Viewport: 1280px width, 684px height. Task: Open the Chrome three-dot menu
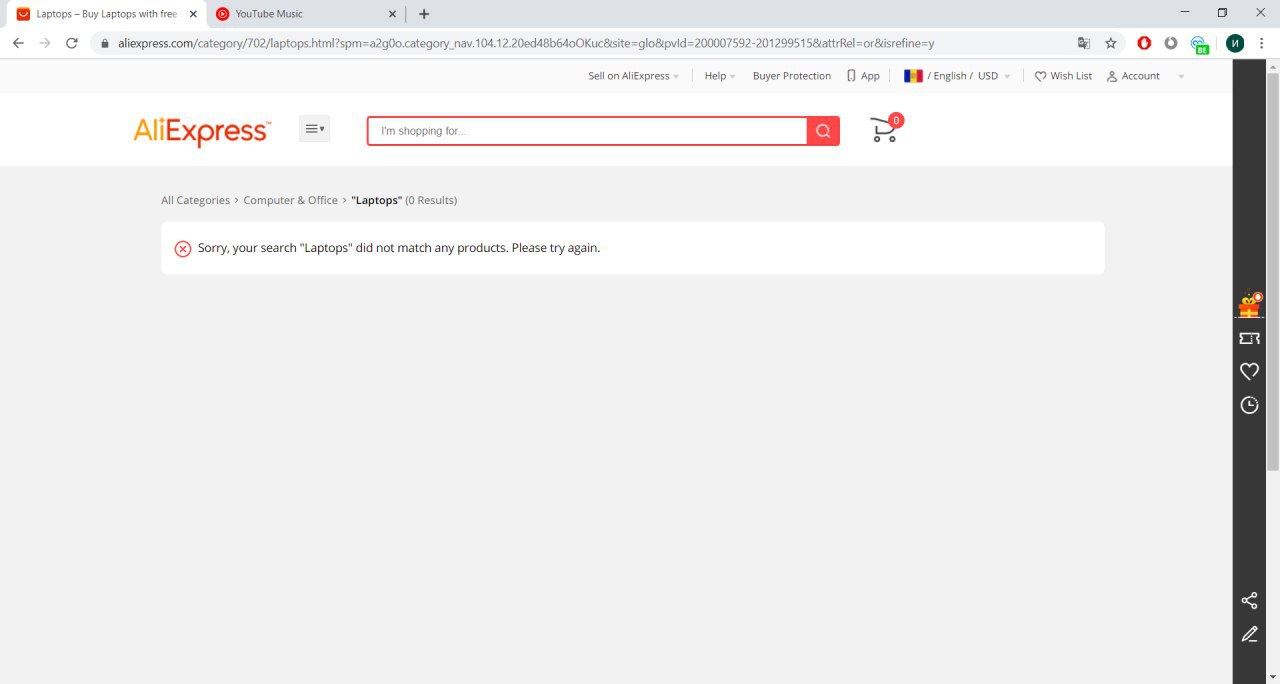click(1262, 43)
